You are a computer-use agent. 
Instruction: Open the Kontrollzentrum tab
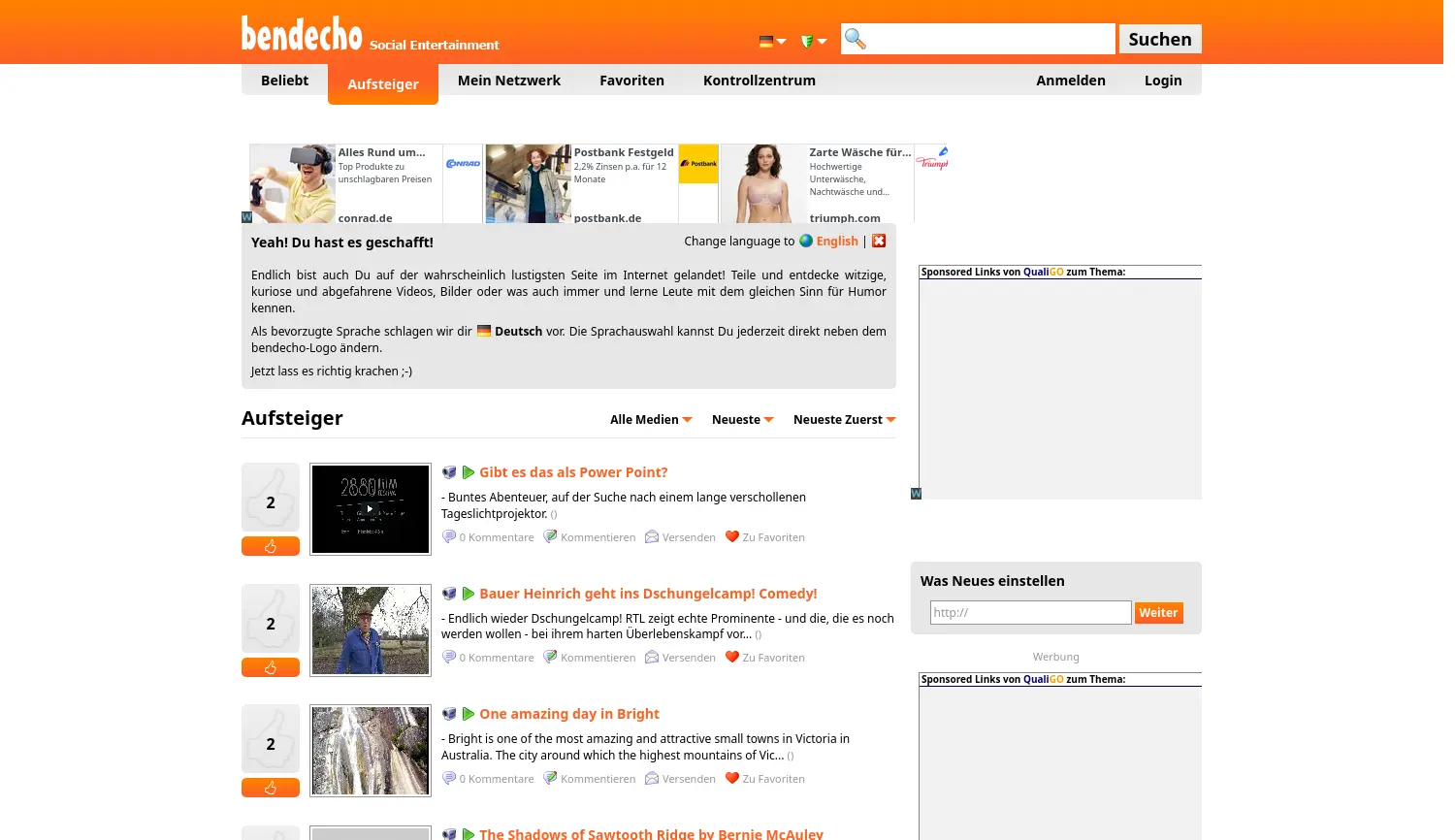(x=760, y=81)
